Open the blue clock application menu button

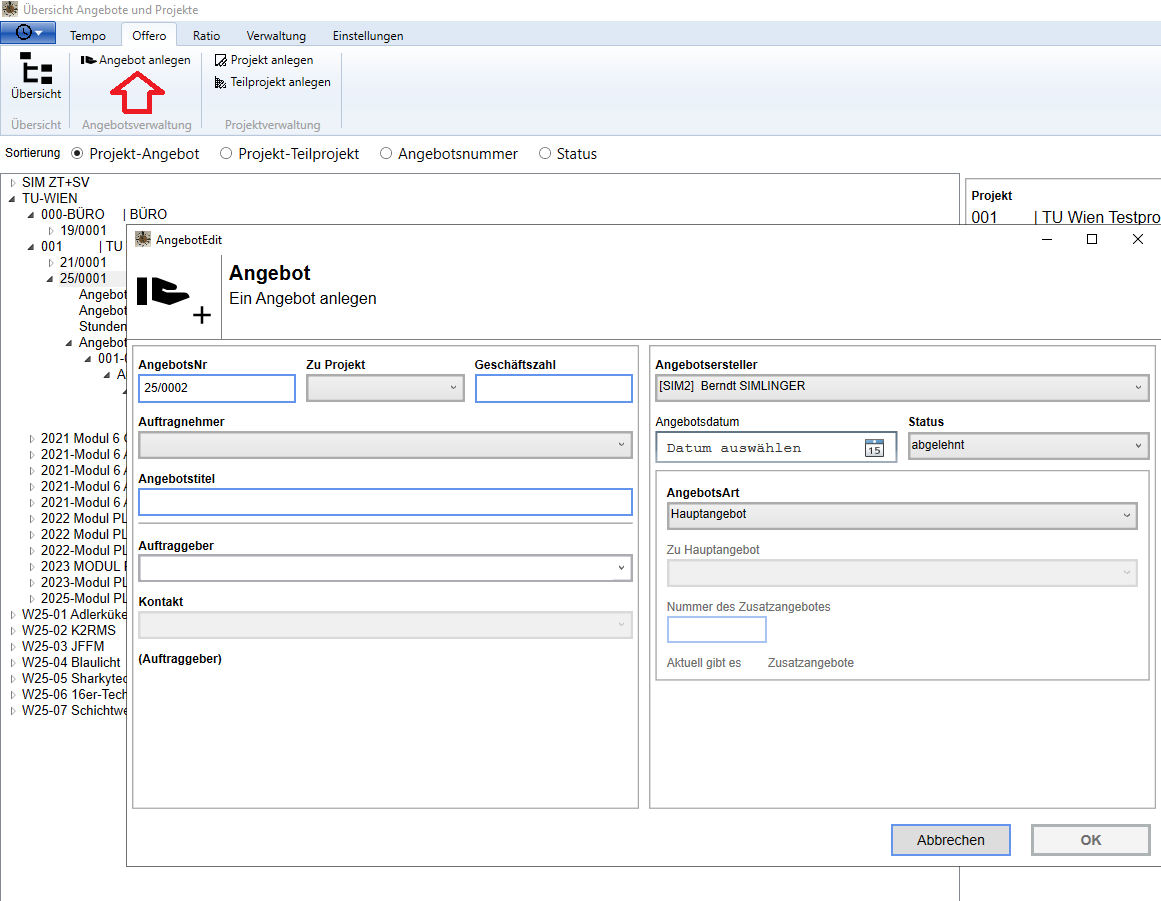29,33
